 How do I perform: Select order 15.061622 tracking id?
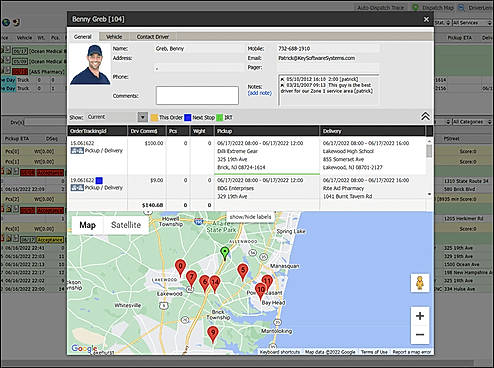[x=82, y=143]
